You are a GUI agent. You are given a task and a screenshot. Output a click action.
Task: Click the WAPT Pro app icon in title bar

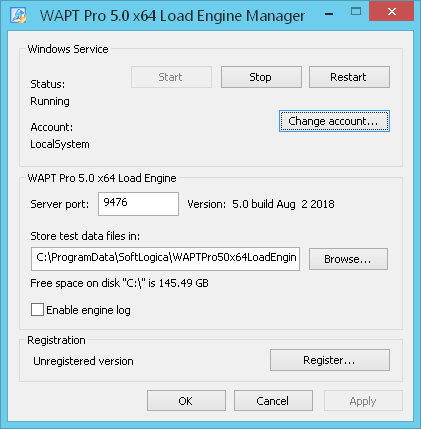tap(18, 15)
